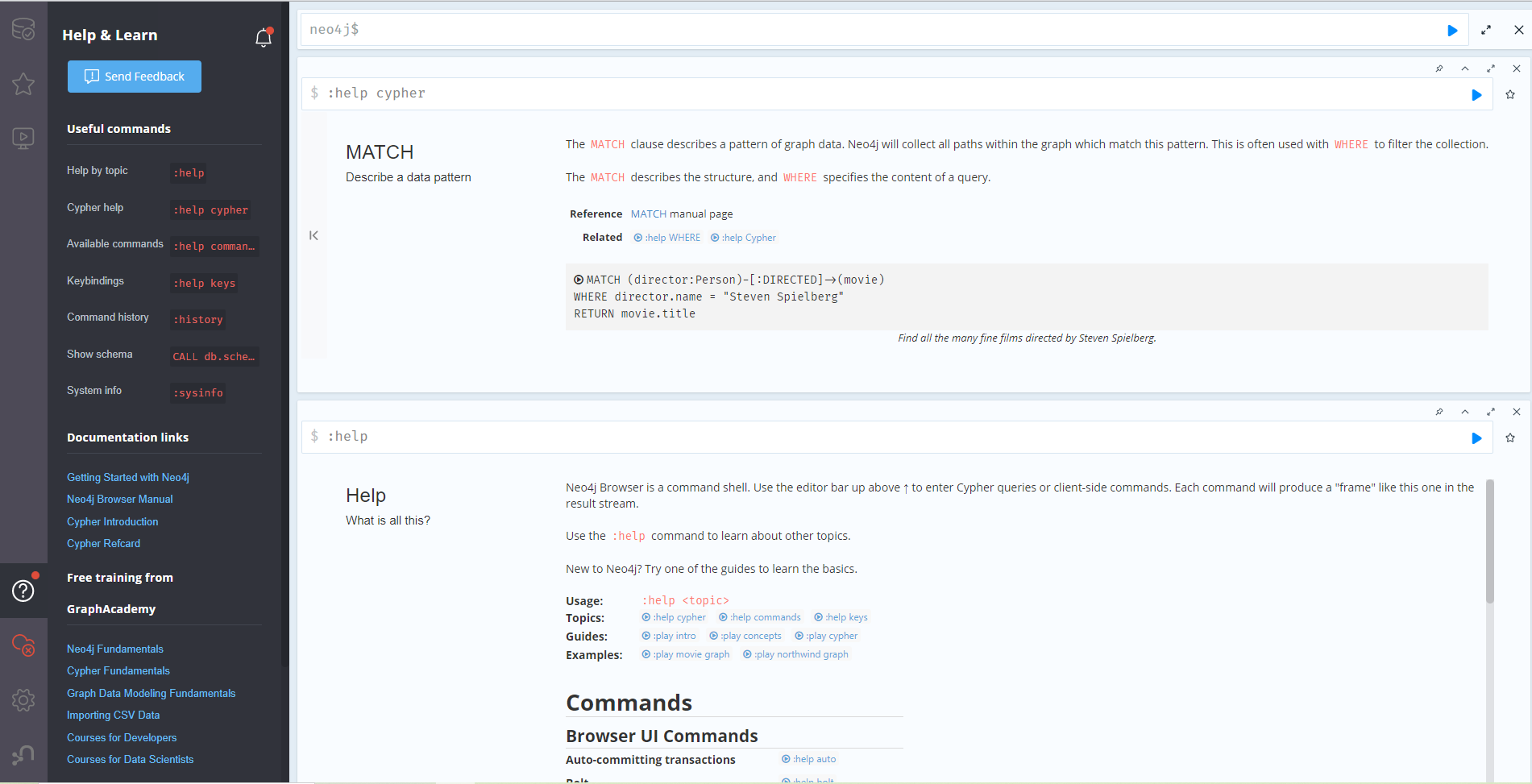The image size is (1532, 784).
Task: Run the CALL db.schema sidebar command
Action: click(214, 356)
